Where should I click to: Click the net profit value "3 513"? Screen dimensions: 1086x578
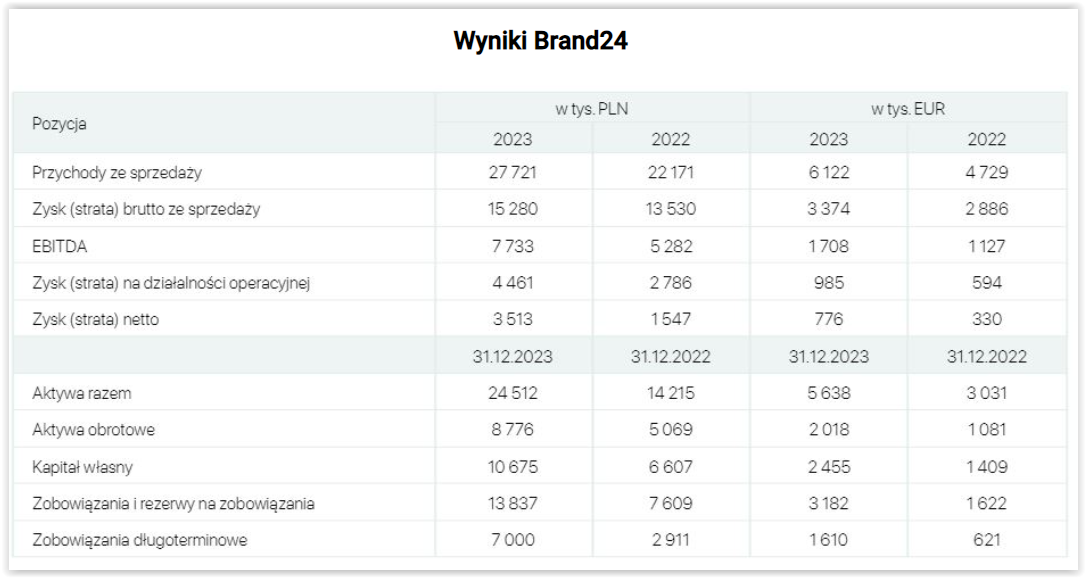(x=513, y=319)
